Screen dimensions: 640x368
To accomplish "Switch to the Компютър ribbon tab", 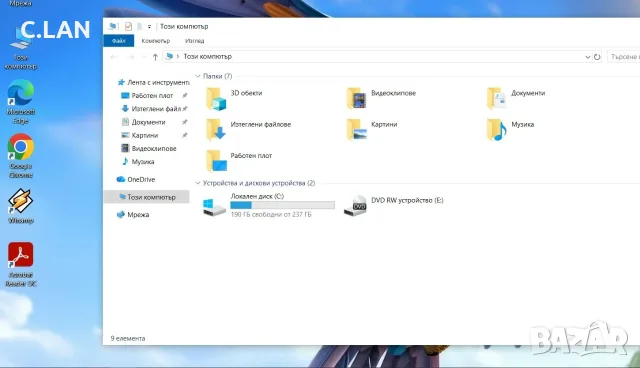I will (156, 41).
